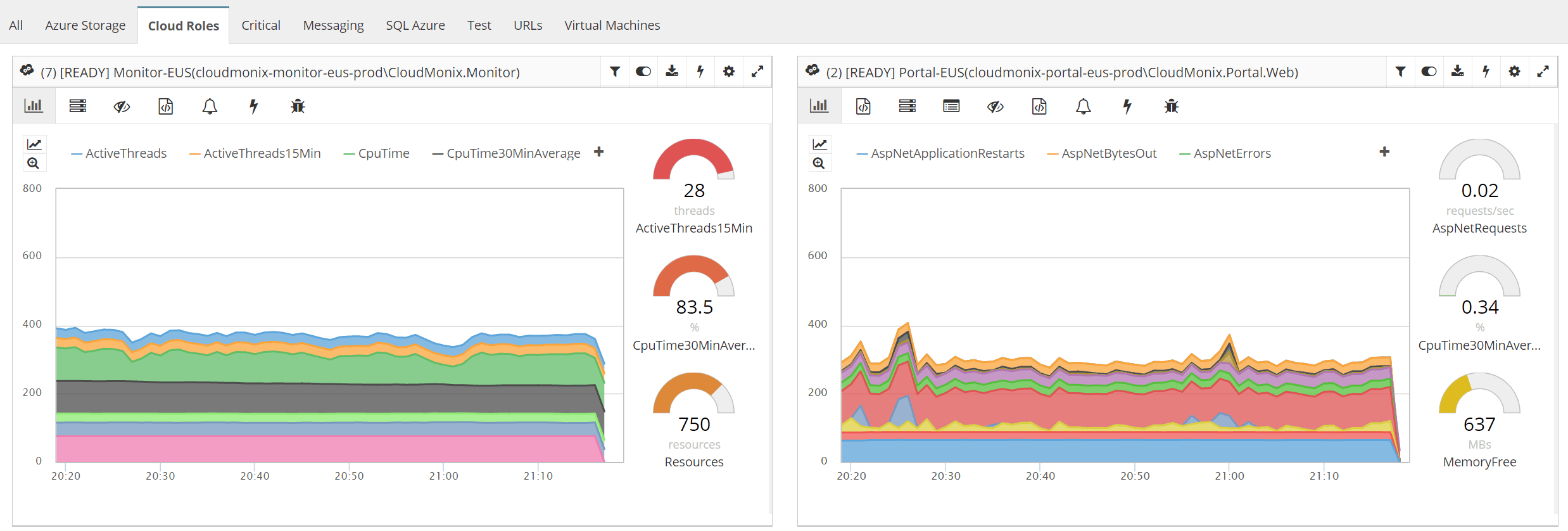Open alerts bell in Monitor-EUS toolbar
The image size is (1568, 531).
(210, 106)
